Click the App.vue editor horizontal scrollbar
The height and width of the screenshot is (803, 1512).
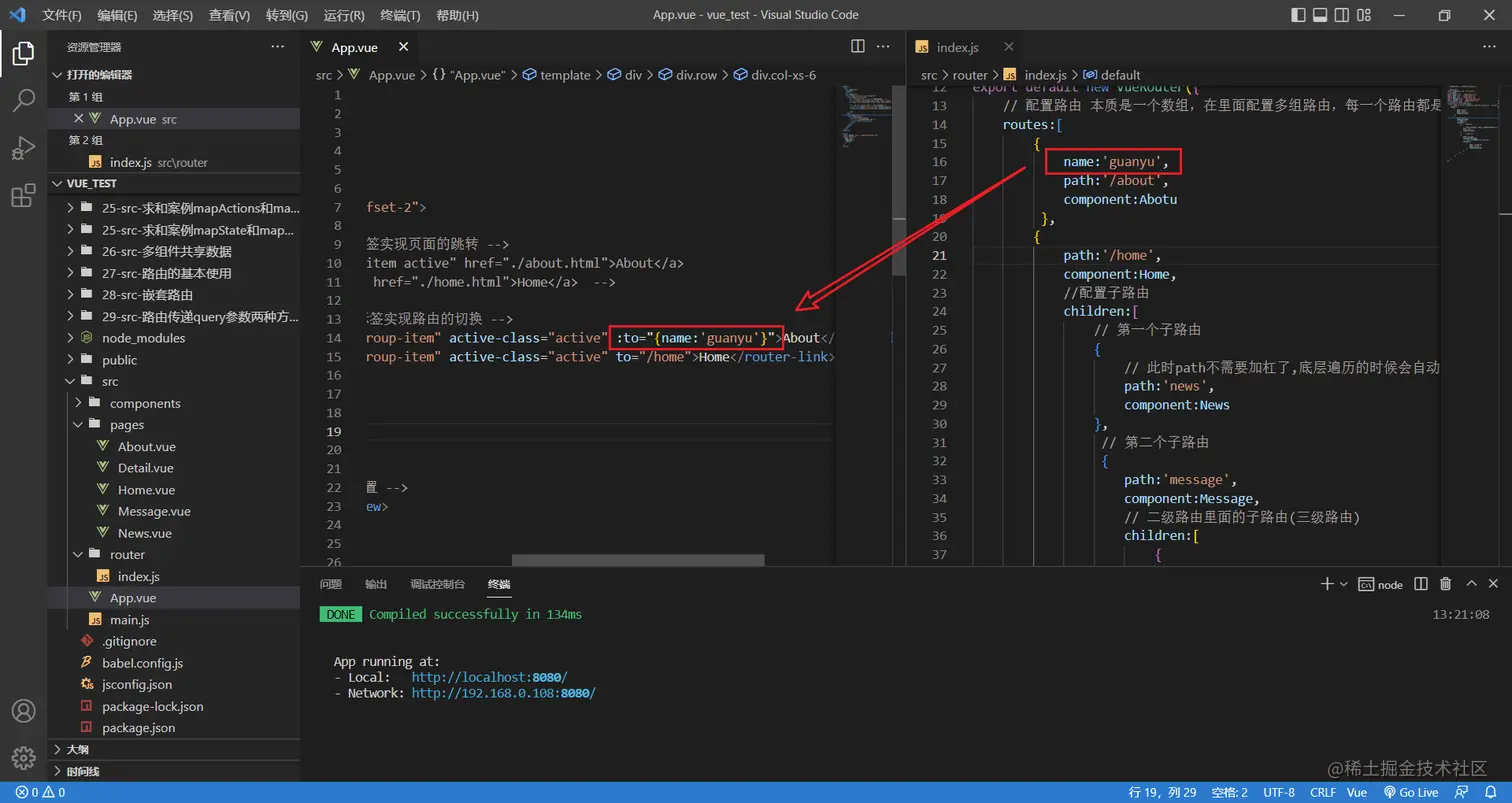[639, 561]
